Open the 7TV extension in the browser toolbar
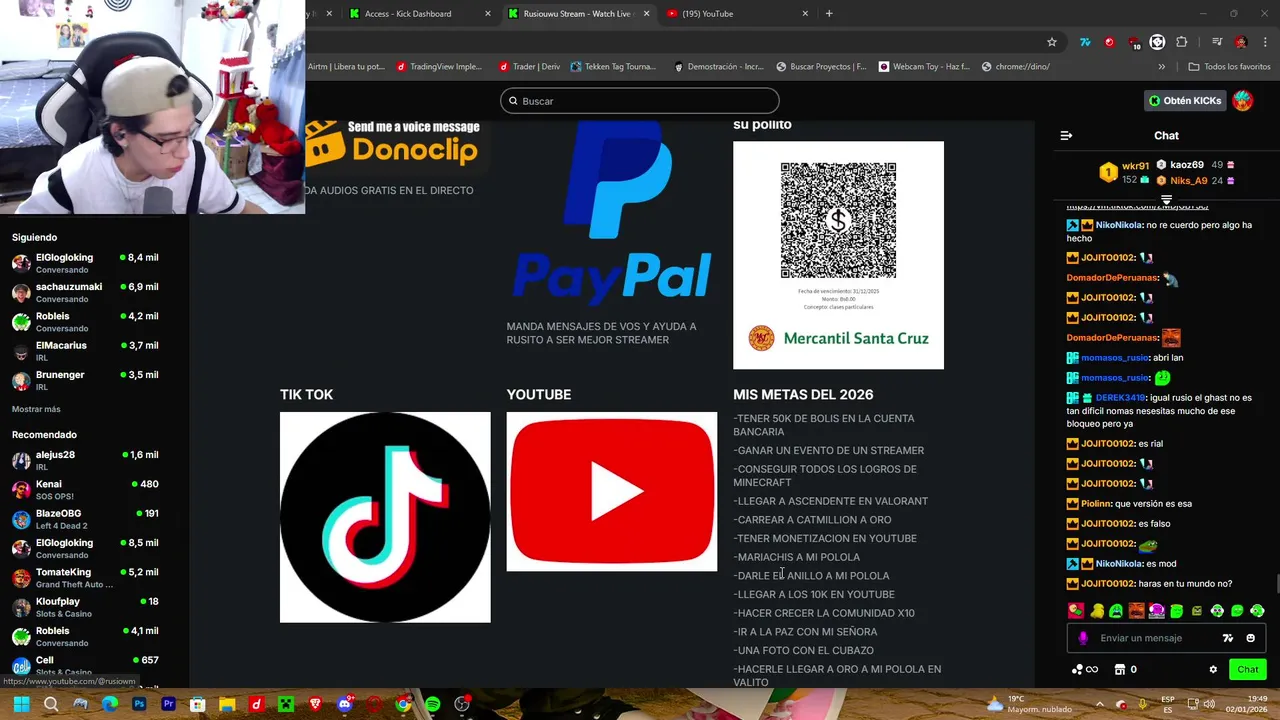The width and height of the screenshot is (1280, 720). (x=1085, y=42)
